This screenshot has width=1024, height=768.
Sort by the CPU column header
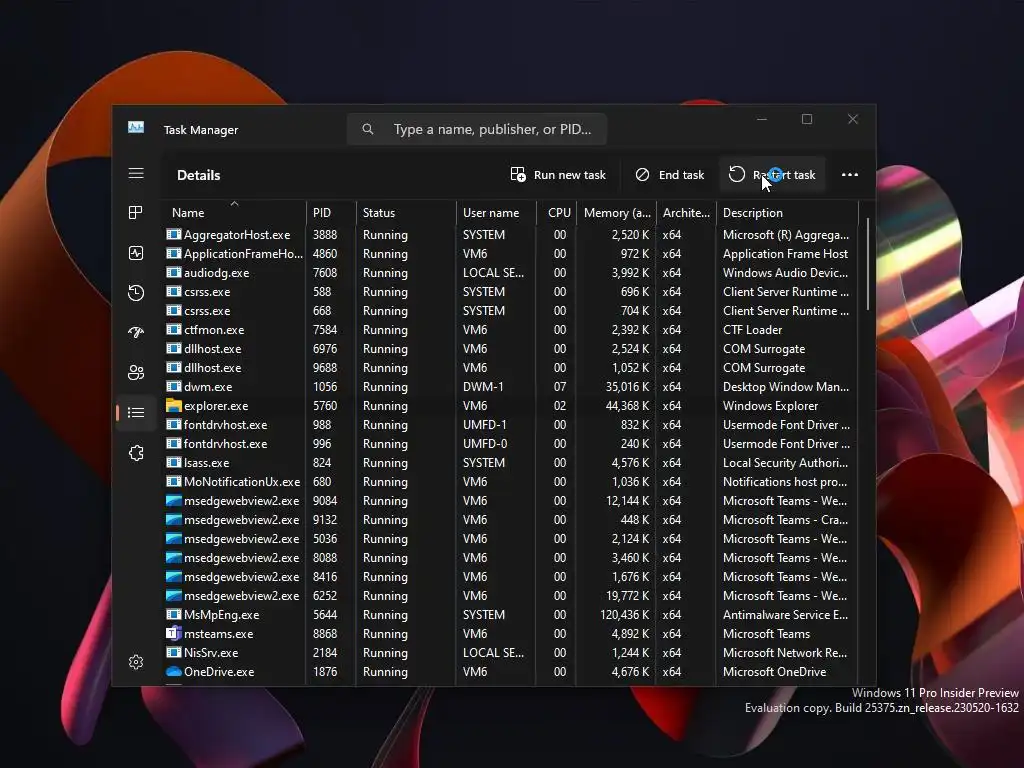pos(556,212)
